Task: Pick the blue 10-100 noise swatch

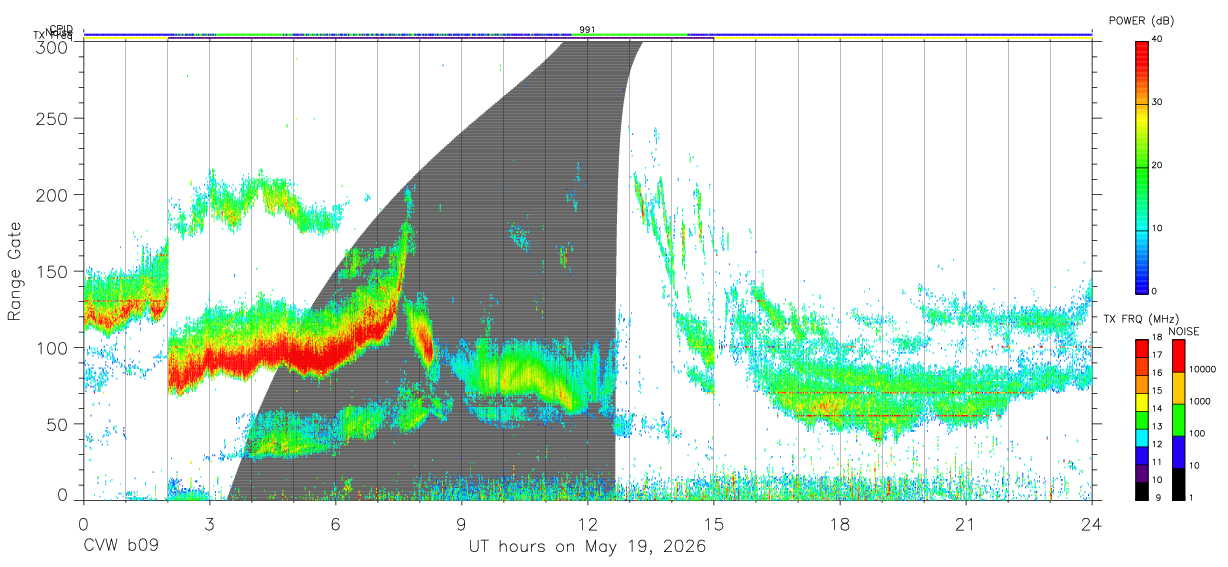Action: [x=1177, y=451]
